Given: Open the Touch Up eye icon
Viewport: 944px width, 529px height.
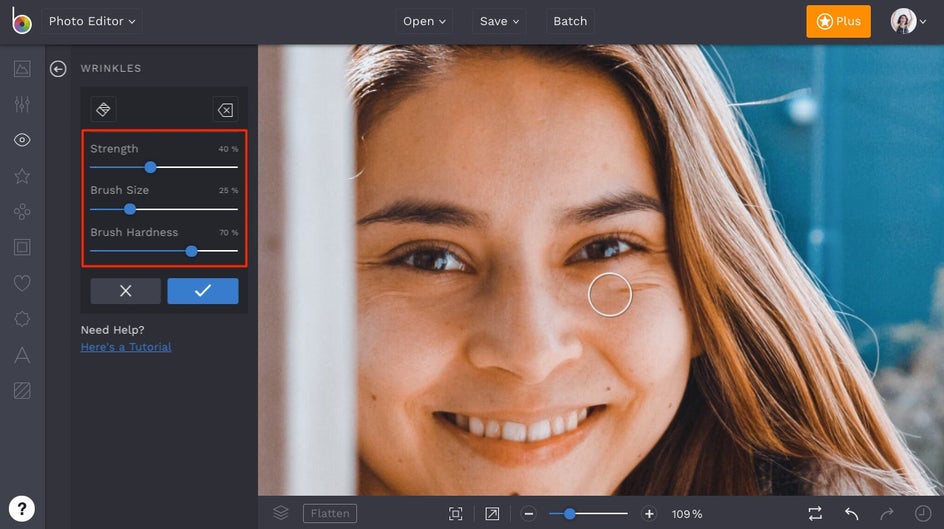Looking at the screenshot, I should pos(22,140).
